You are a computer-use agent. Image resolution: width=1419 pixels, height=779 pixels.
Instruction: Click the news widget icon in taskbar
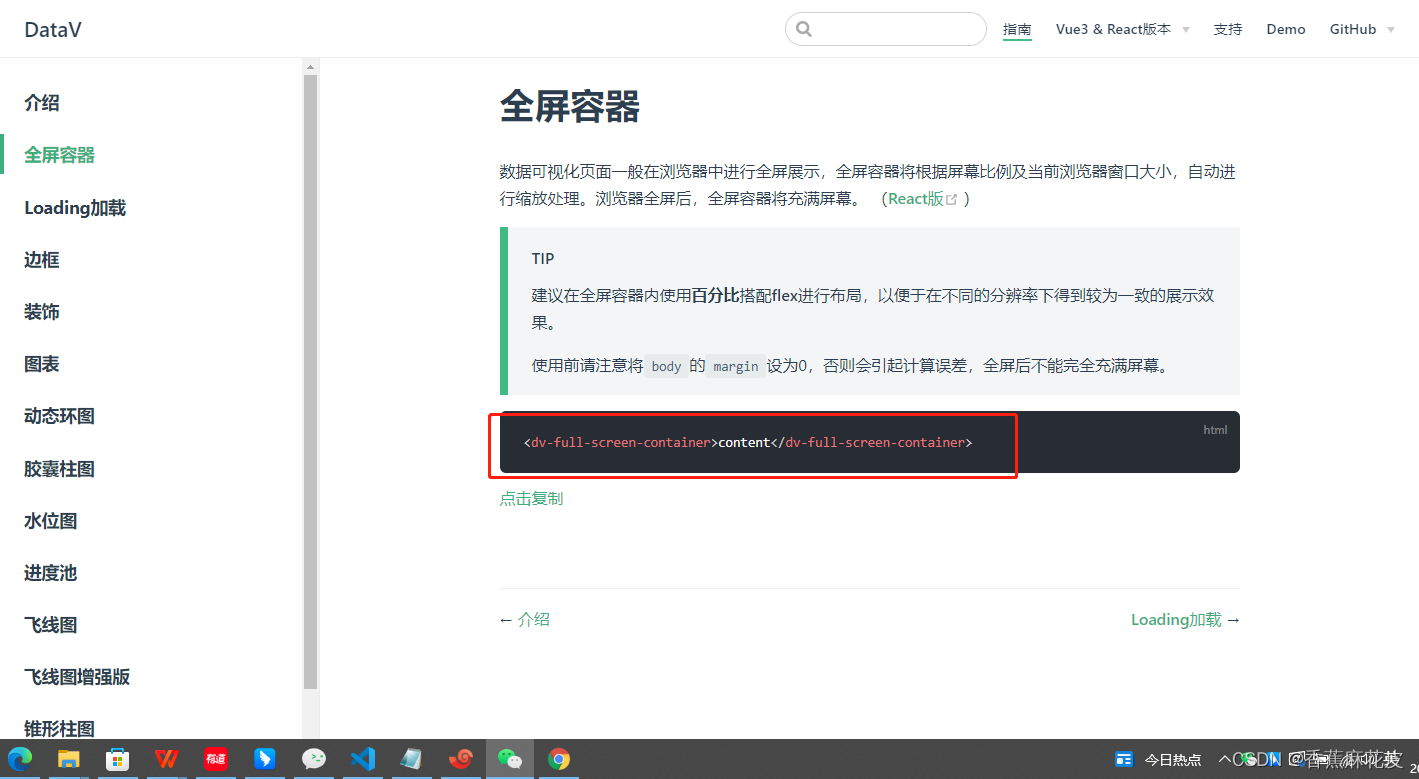tap(1124, 759)
